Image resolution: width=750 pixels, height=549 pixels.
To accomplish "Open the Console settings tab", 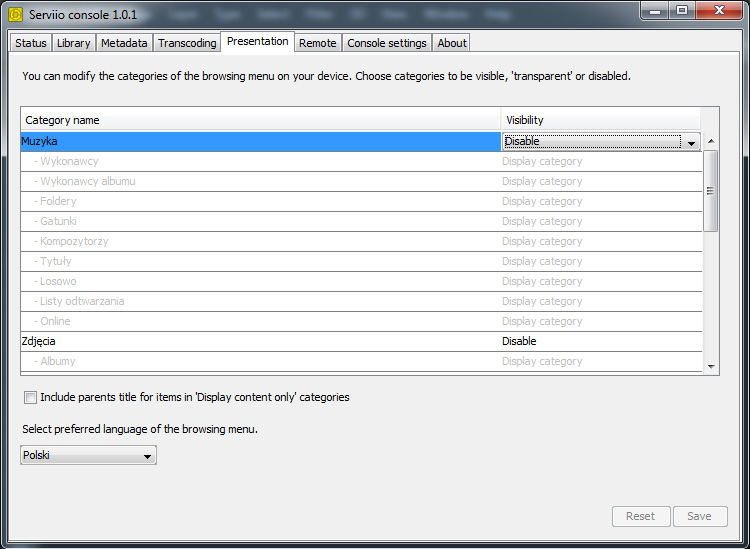I will [386, 43].
